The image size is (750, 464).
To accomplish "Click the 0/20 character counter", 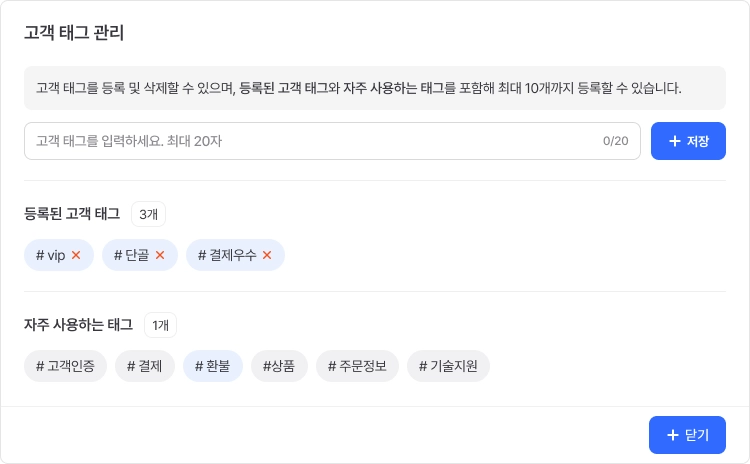I will tap(616, 141).
